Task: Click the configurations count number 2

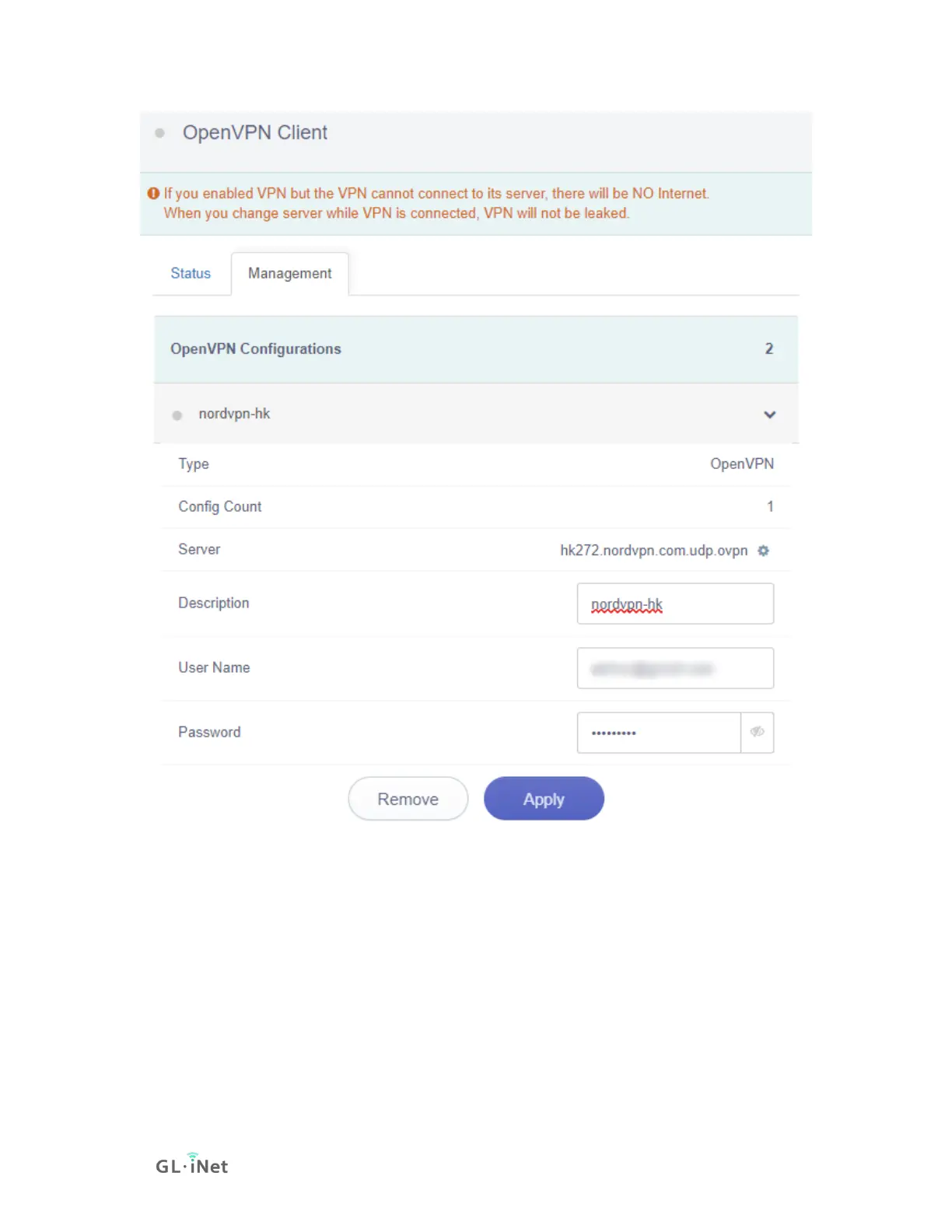Action: coord(768,349)
